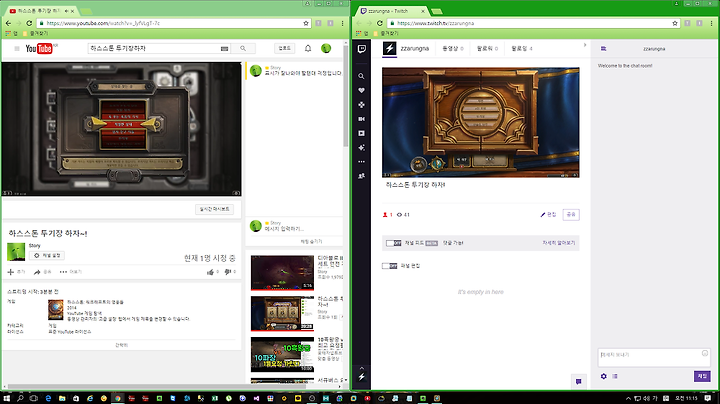Open Twitch sparkle icon in the sidebar

[361, 147]
